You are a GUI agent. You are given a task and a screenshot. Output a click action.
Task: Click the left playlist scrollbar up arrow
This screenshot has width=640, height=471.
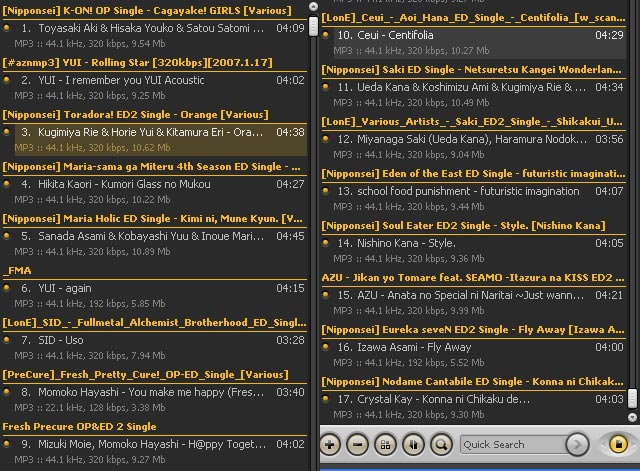pos(313,6)
